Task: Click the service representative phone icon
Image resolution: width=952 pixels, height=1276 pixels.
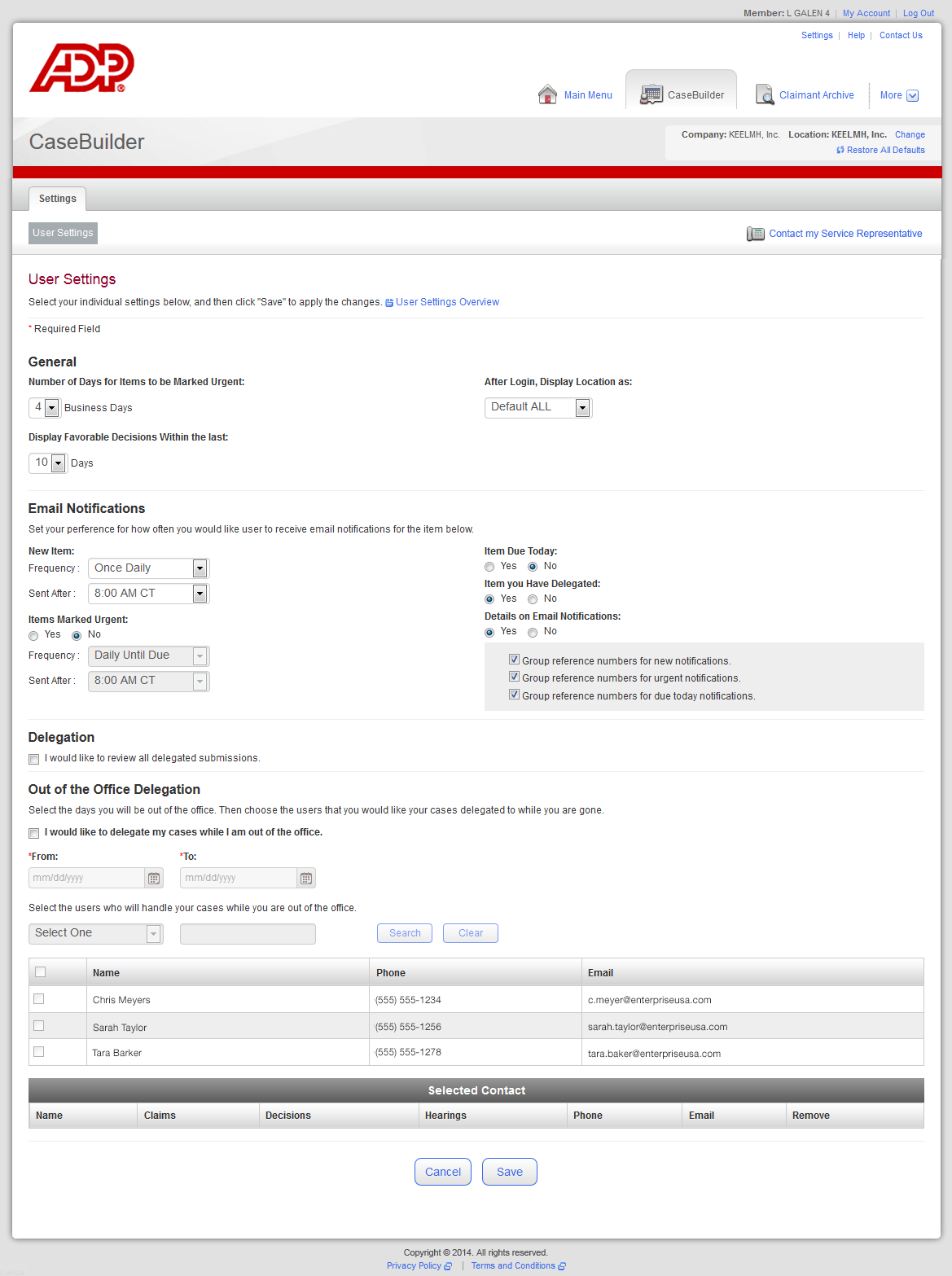Action: click(x=755, y=234)
